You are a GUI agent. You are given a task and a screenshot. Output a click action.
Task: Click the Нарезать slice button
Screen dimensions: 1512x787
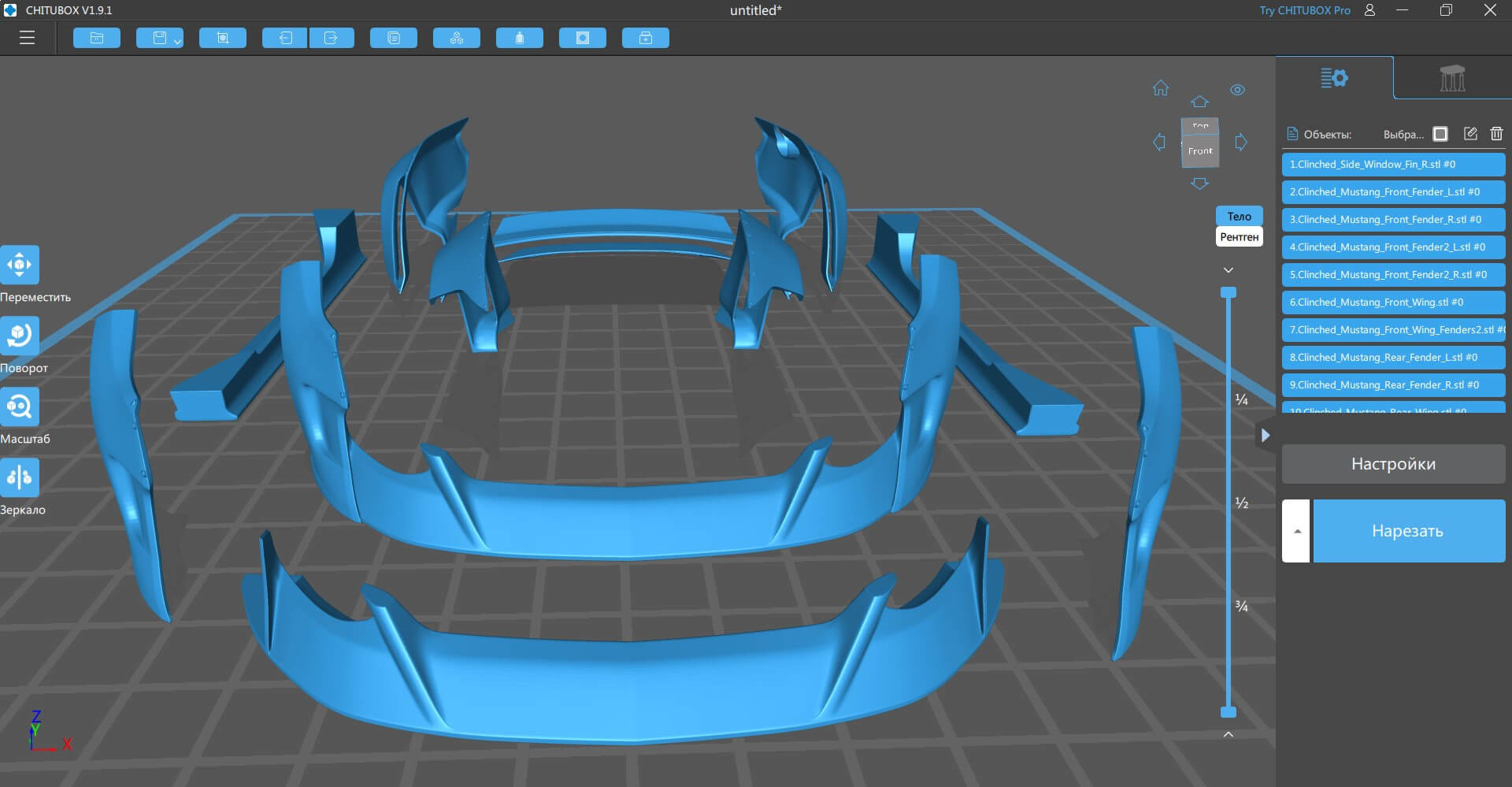pyautogui.click(x=1408, y=531)
